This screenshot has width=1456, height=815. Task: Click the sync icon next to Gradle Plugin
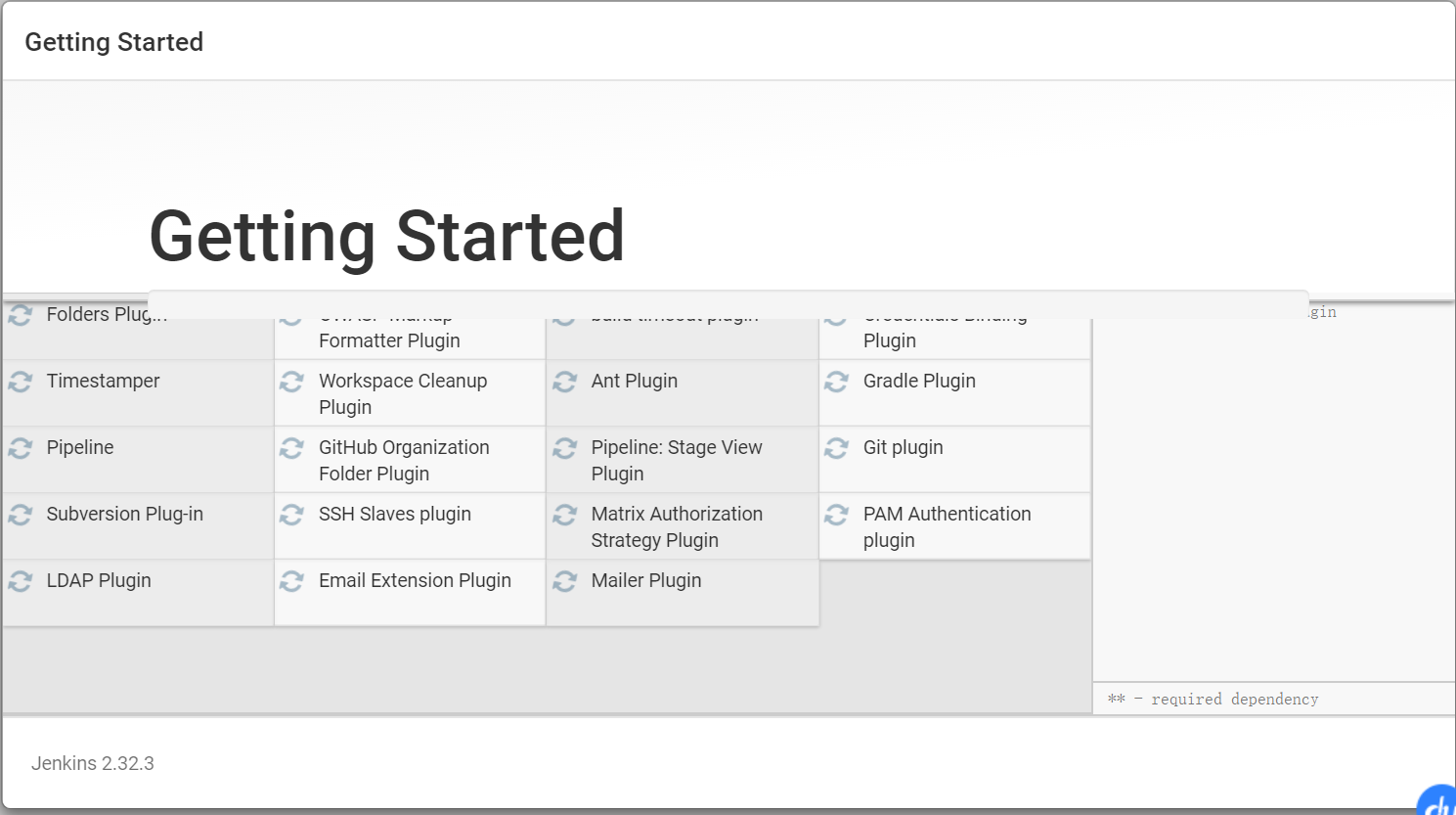[x=836, y=382]
